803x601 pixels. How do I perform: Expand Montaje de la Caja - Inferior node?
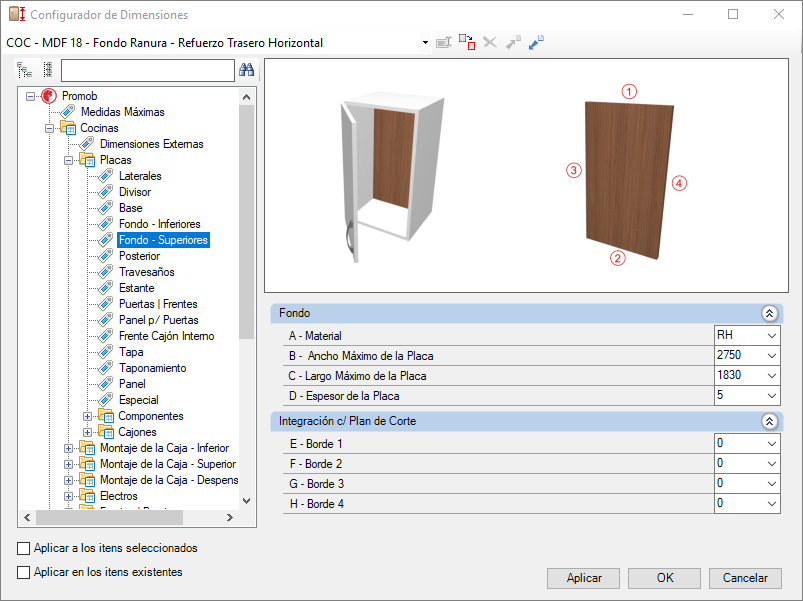point(68,448)
